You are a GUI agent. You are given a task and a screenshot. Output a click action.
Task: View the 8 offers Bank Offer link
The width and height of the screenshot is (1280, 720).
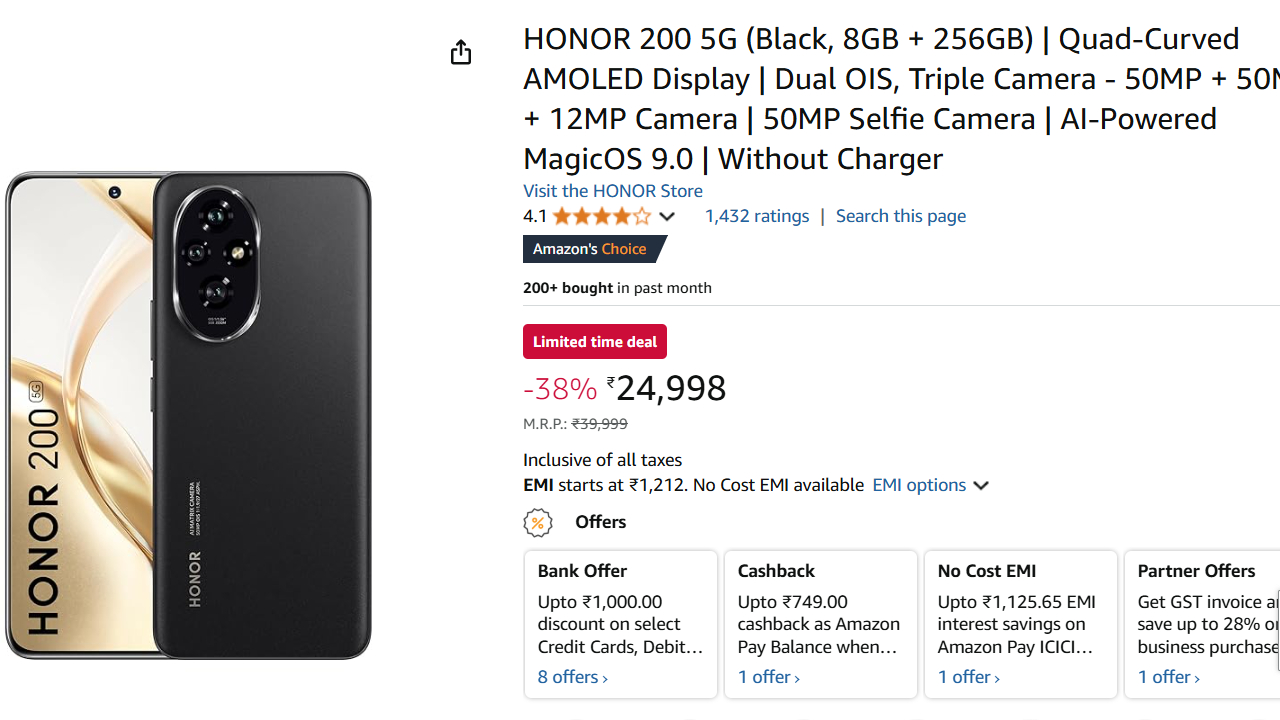coord(572,677)
